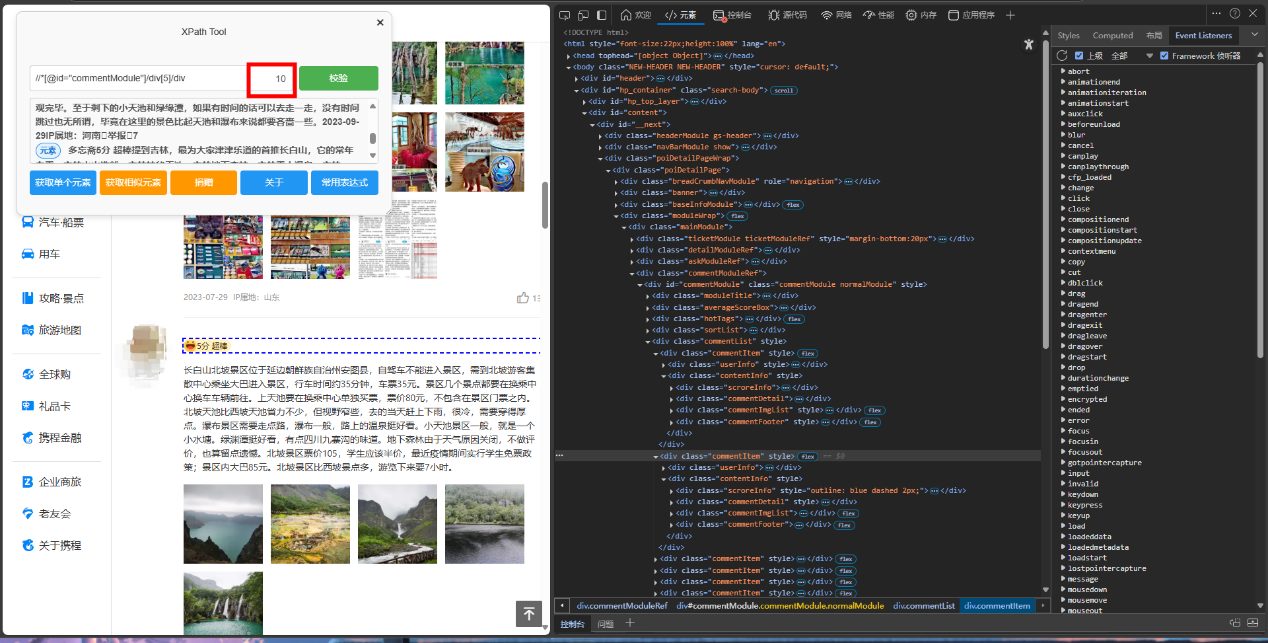Click the drawer dock icon left of the last

click(1235, 623)
